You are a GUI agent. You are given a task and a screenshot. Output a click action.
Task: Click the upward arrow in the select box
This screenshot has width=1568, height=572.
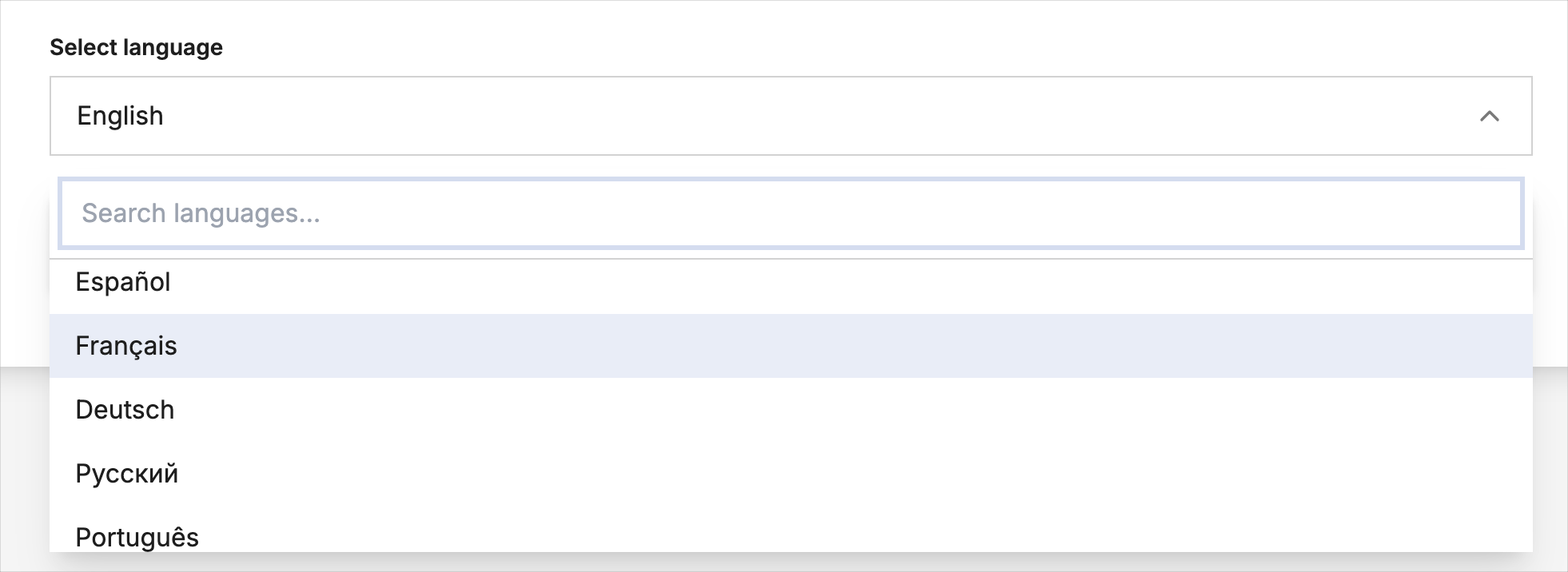1489,117
